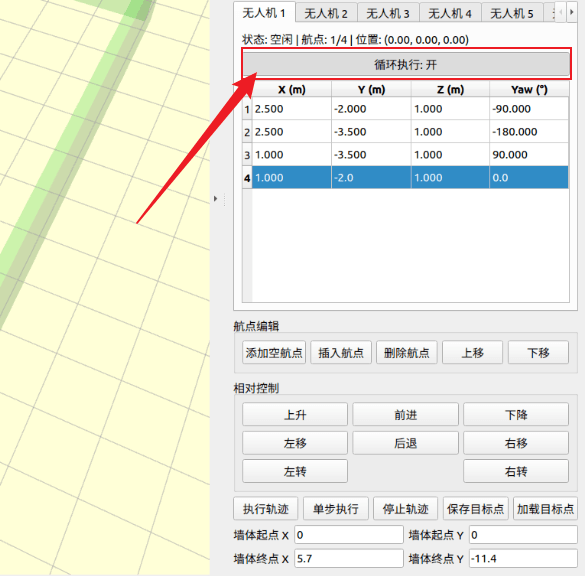585x576 pixels.
Task: Click the X (m) column header
Action: (x=292, y=90)
